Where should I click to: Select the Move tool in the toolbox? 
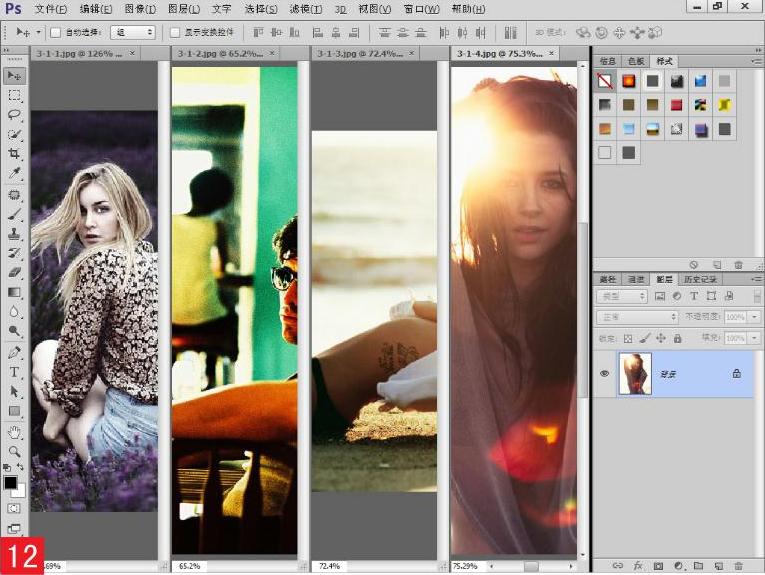click(x=14, y=76)
